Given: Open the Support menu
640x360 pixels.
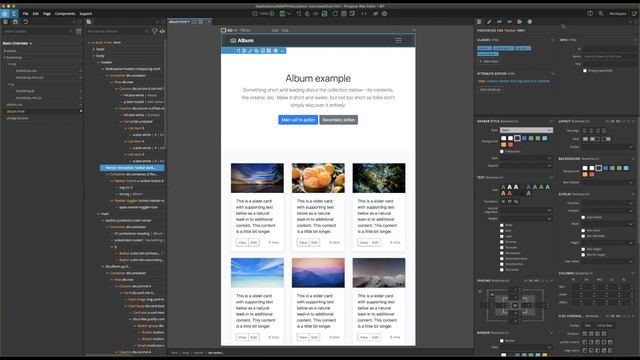Looking at the screenshot, I should (x=86, y=13).
